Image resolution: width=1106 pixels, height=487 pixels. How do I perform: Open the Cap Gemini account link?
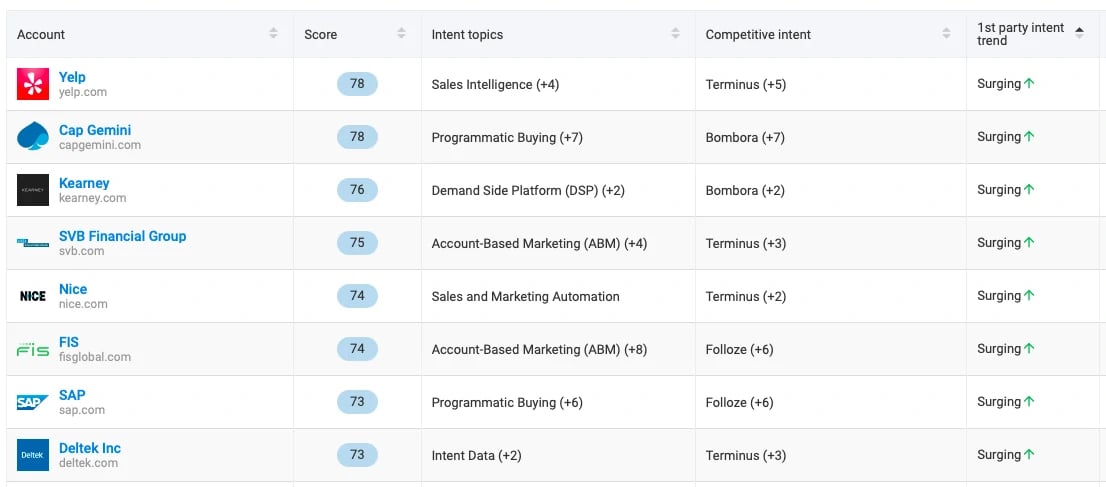pos(95,130)
